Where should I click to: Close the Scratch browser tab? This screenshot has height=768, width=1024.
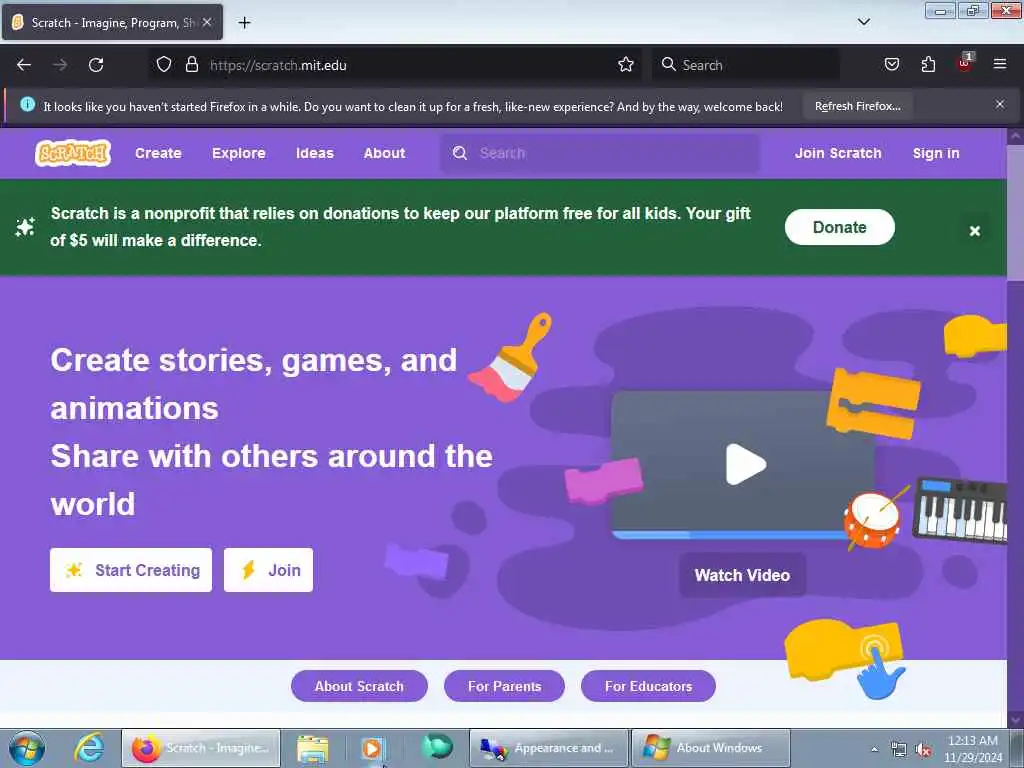[x=207, y=22]
